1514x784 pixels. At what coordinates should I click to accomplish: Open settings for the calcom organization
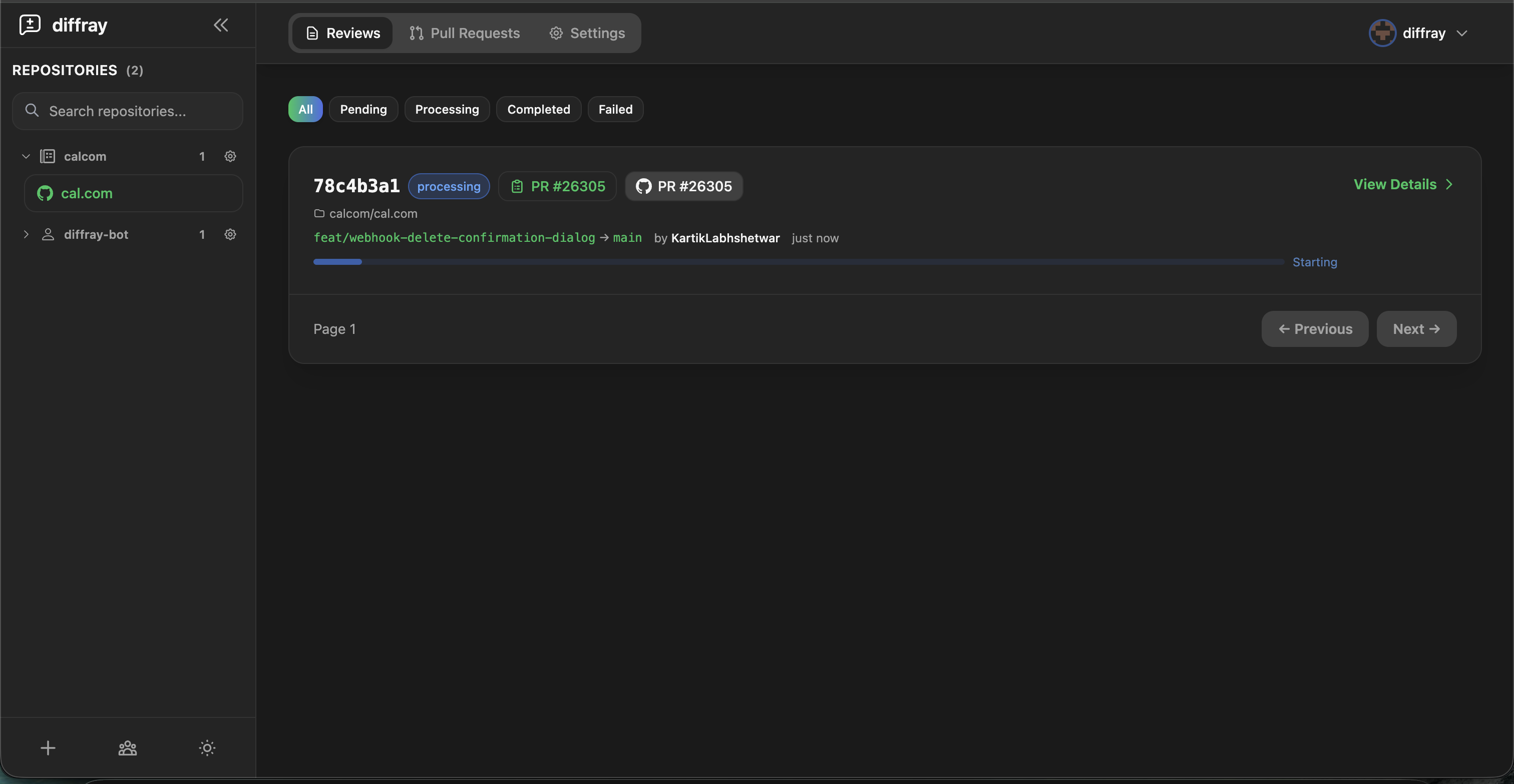tap(230, 156)
